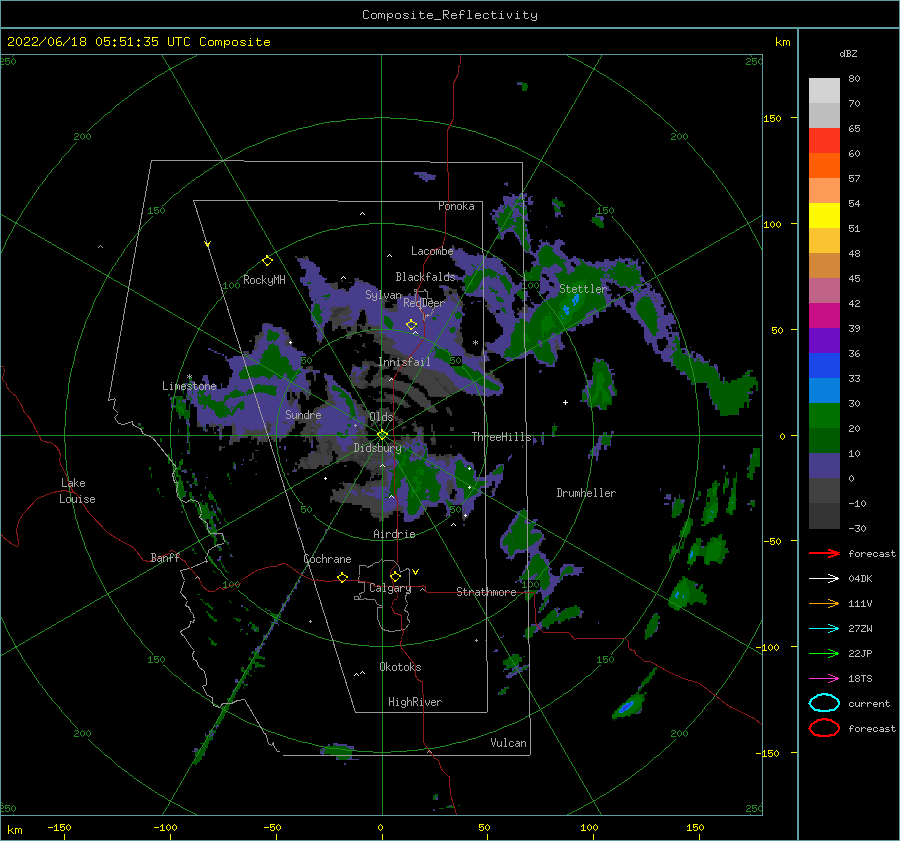Select the 70 dBZ light gray swatch
The height and width of the screenshot is (841, 900).
(824, 90)
